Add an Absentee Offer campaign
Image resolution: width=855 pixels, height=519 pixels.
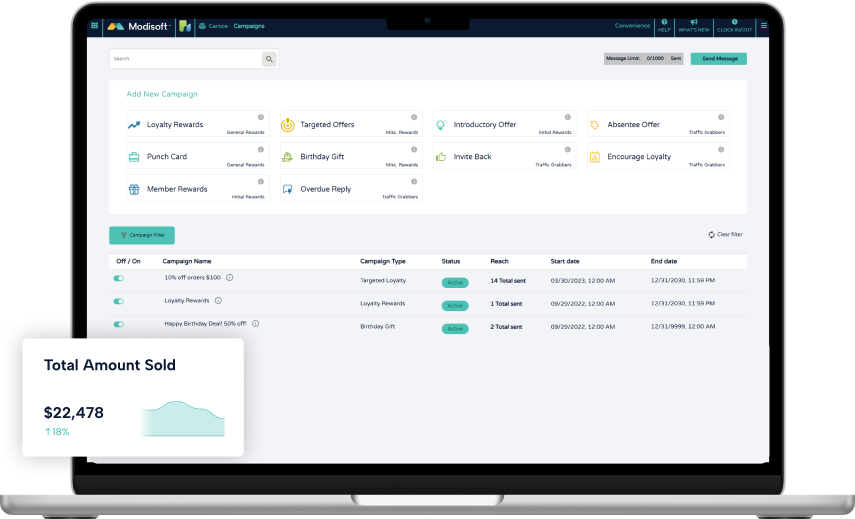(x=658, y=124)
